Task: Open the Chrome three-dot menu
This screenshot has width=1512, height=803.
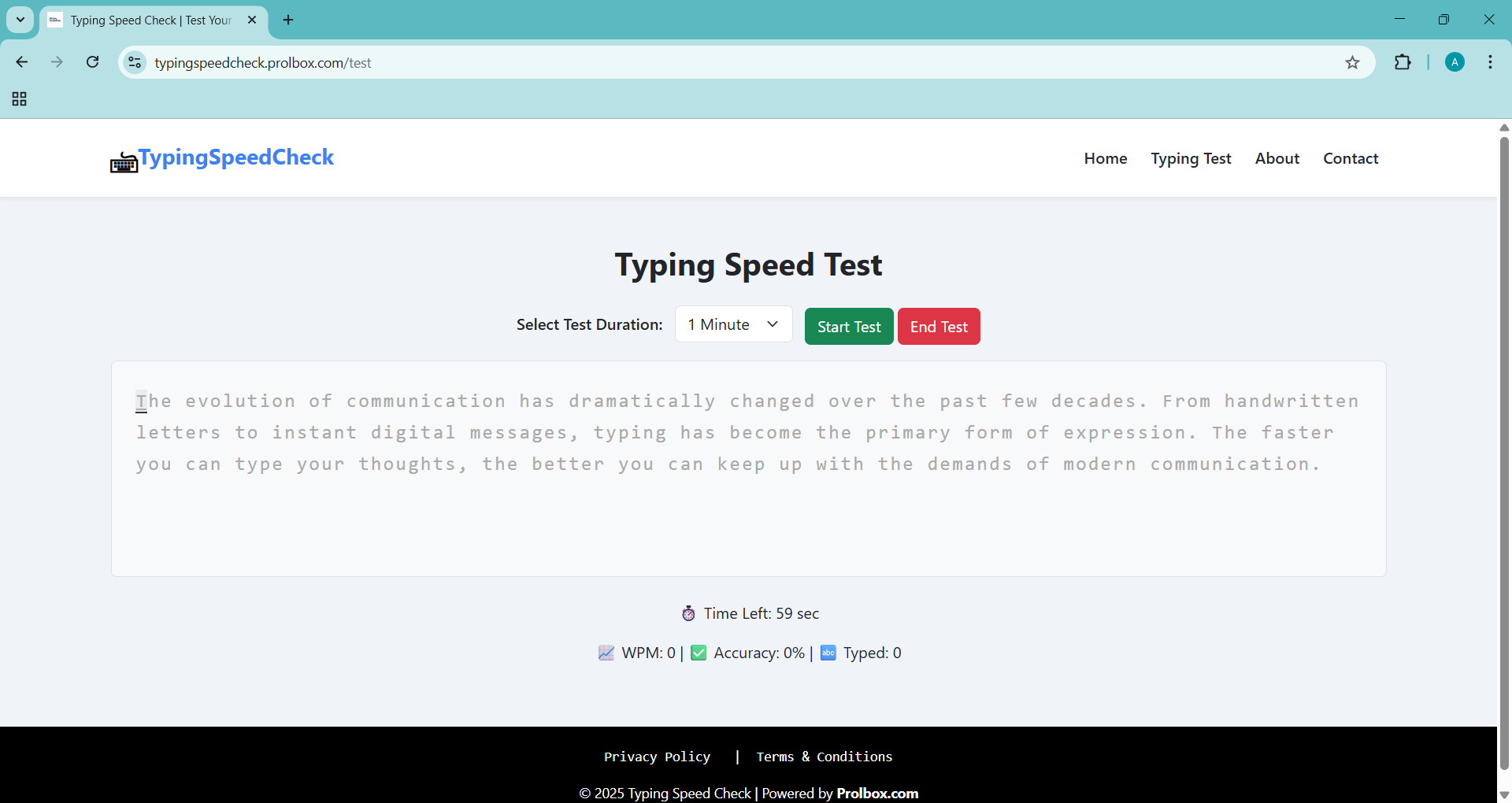Action: pyautogui.click(x=1490, y=63)
